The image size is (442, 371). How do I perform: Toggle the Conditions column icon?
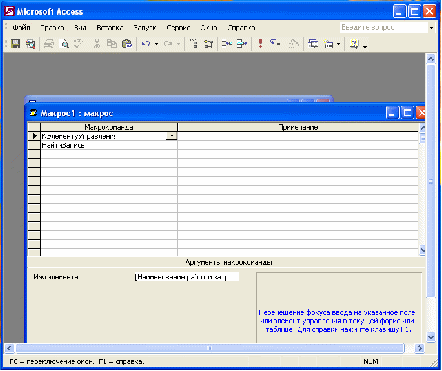coord(209,44)
